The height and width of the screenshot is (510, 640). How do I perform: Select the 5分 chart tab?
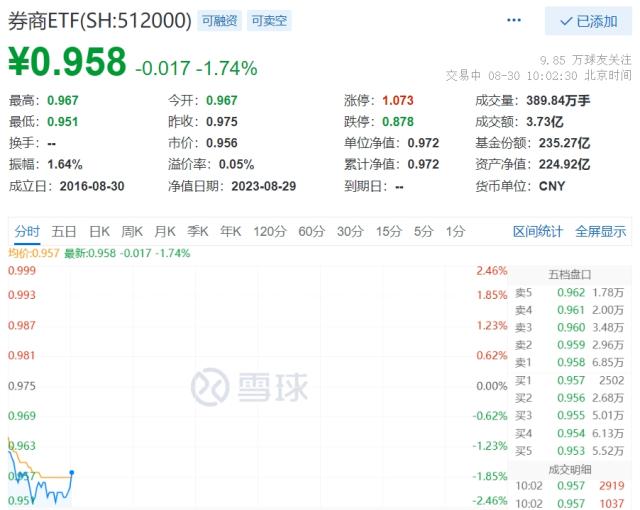(x=423, y=231)
